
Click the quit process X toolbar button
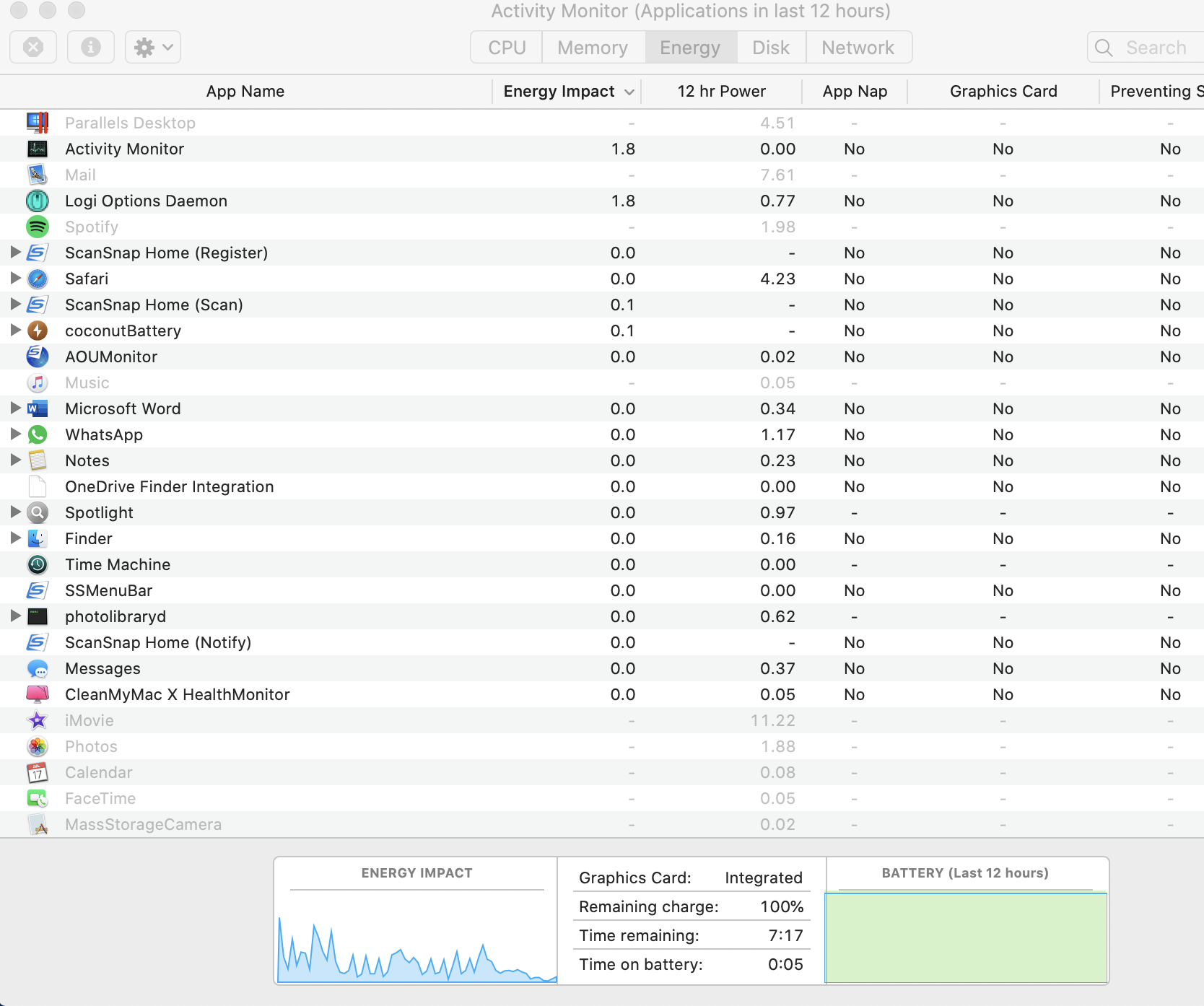33,48
